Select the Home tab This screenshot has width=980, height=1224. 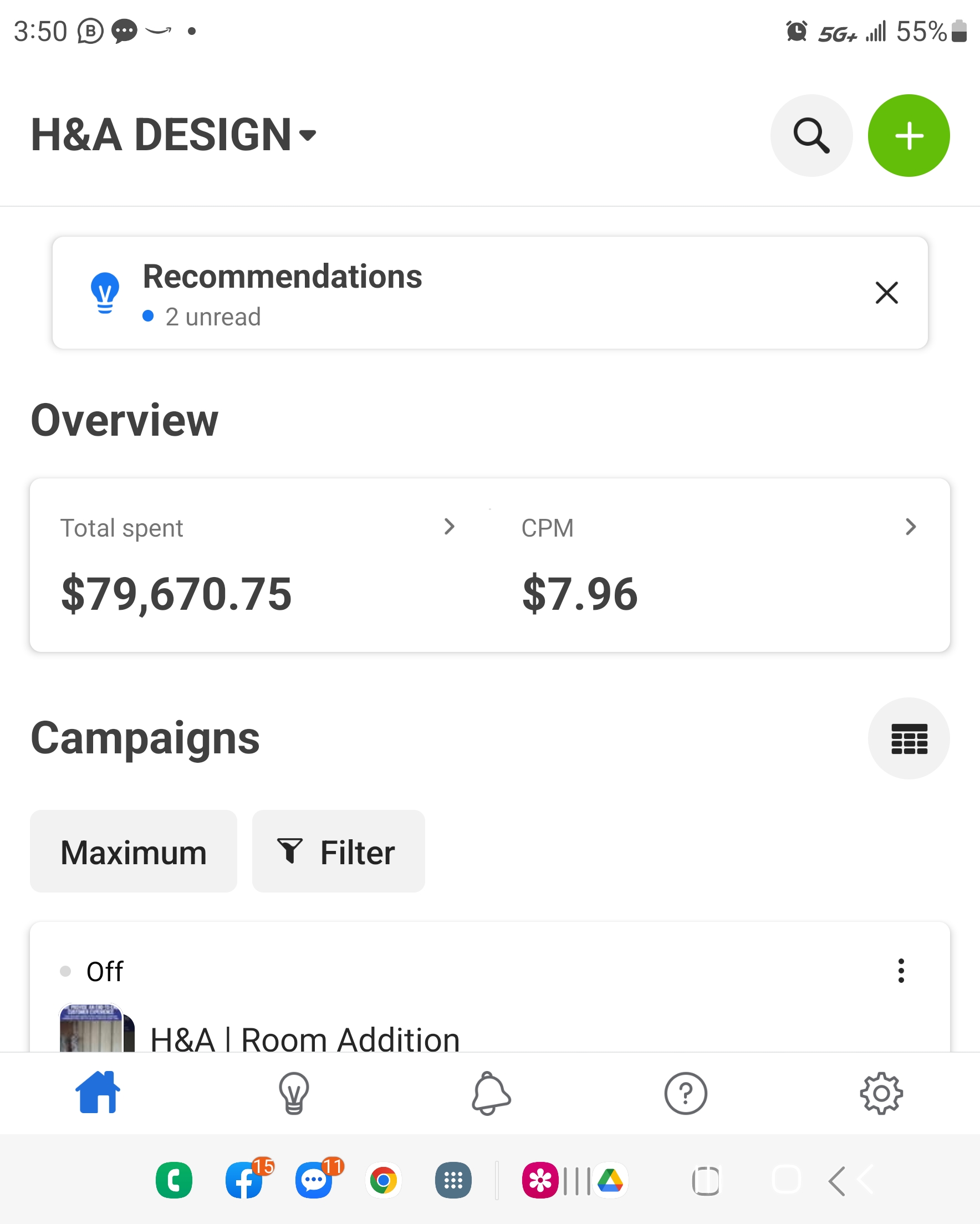pyautogui.click(x=98, y=1092)
